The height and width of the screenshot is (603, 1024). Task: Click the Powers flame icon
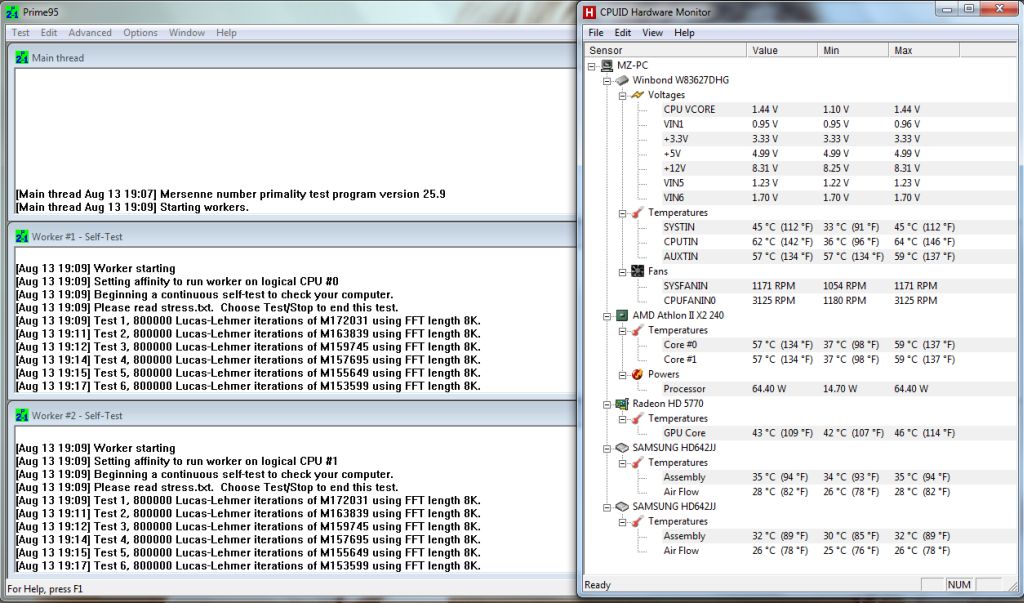click(637, 374)
